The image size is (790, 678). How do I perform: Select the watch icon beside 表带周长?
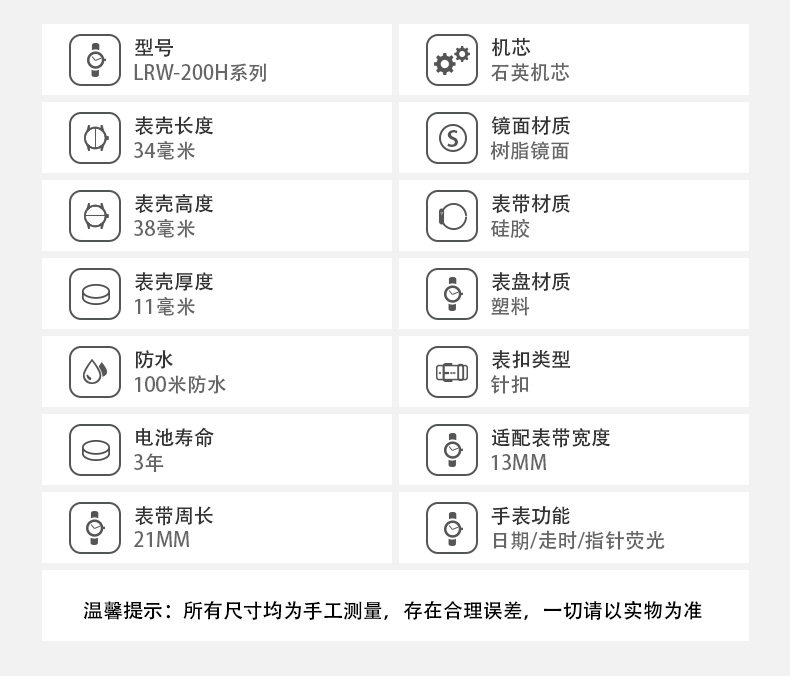(94, 528)
